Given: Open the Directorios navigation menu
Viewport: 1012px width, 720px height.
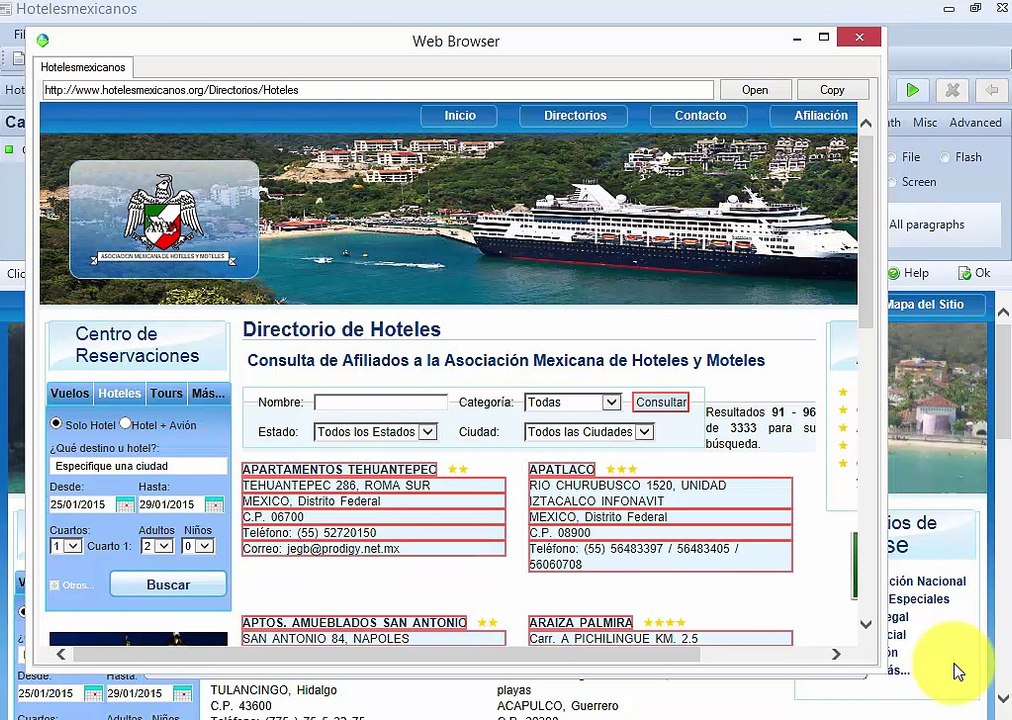Looking at the screenshot, I should 575,116.
